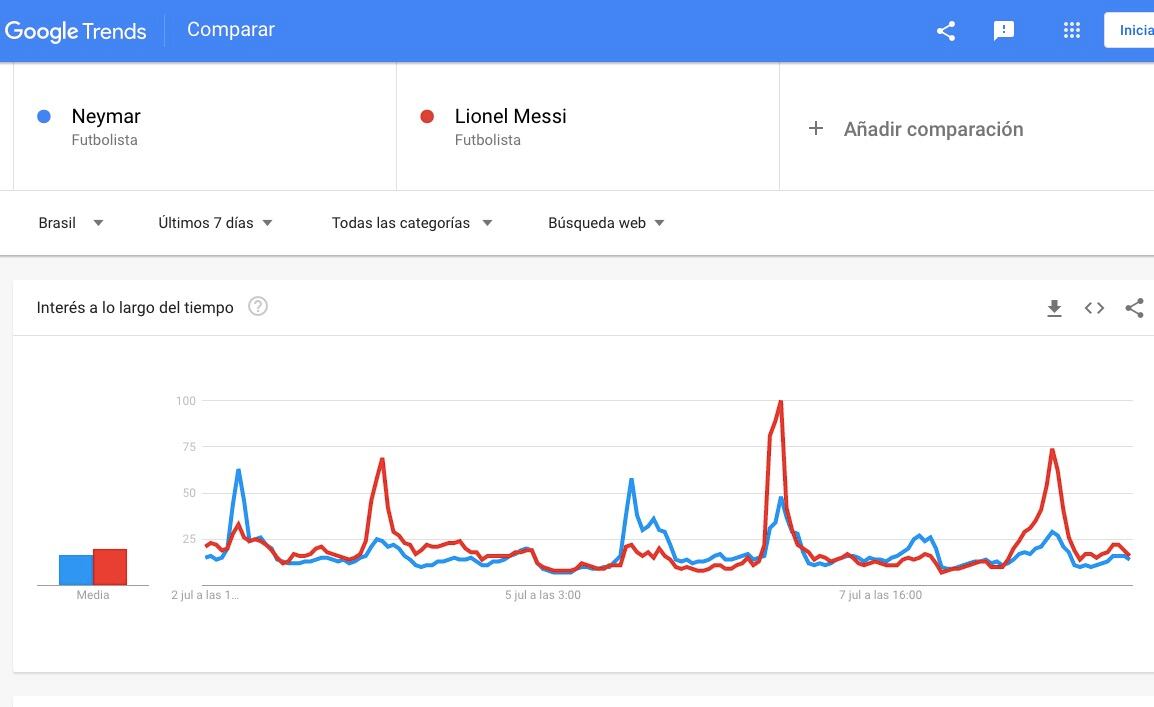Expand the Últimos 7 días time range selector

coord(214,222)
